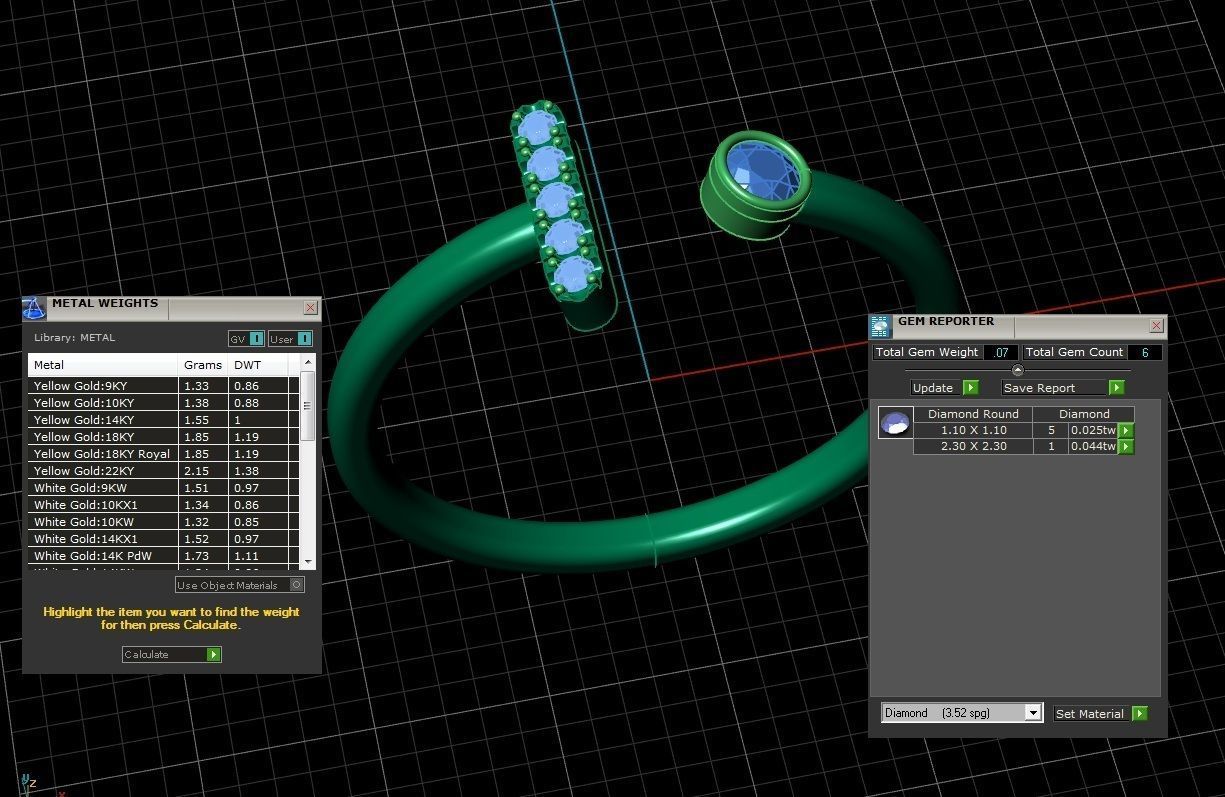Click green arrow next to Save Report
1225x797 pixels.
(x=1116, y=388)
